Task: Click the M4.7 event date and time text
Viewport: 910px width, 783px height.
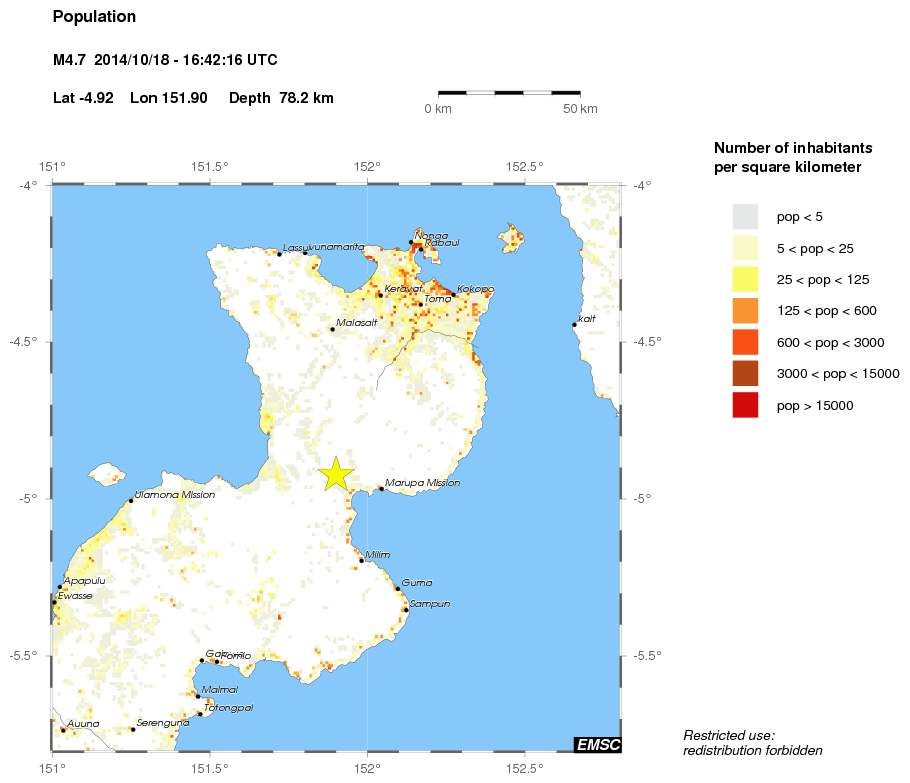Action: [165, 60]
